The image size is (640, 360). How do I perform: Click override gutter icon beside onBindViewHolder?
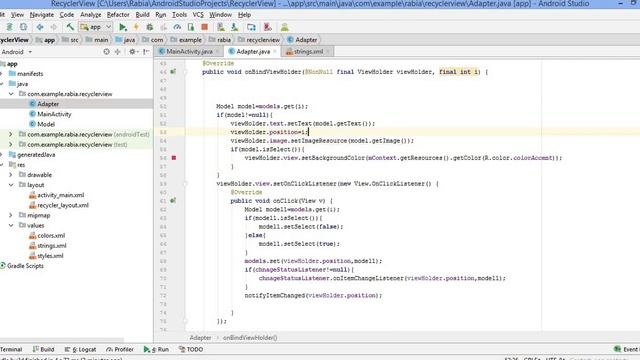pos(173,71)
